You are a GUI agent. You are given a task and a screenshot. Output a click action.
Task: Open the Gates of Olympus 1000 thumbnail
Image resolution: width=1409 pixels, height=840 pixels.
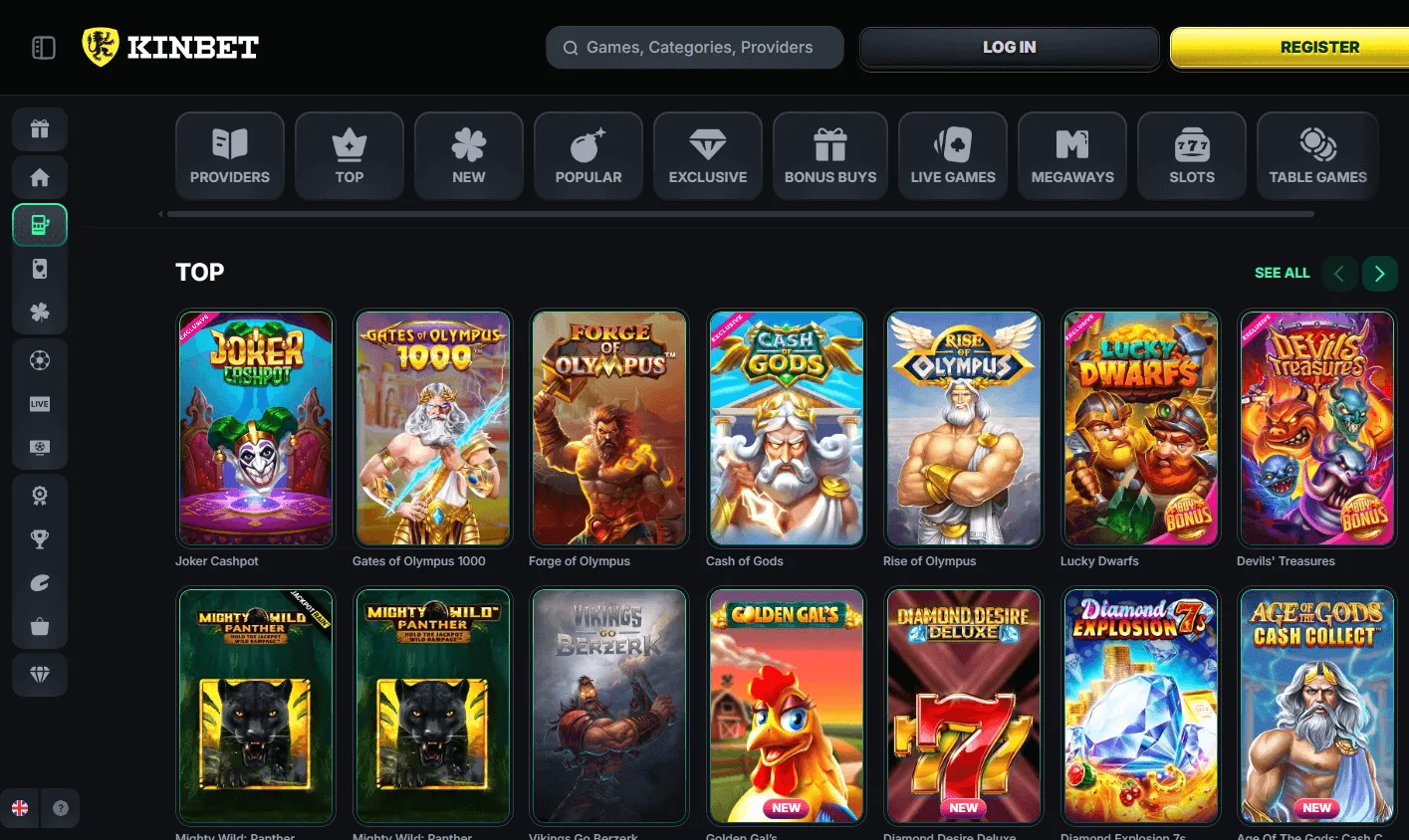[x=433, y=428]
